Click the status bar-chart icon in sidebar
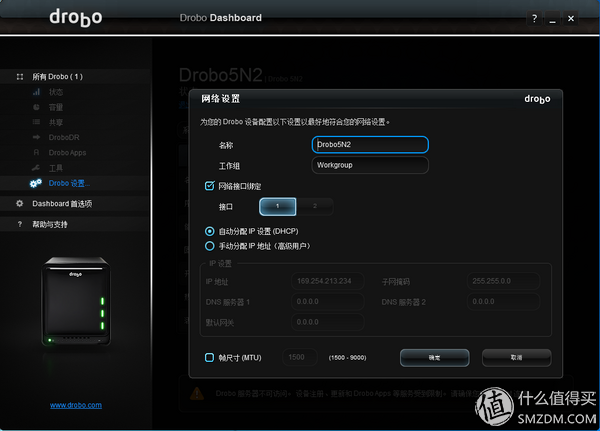 [36, 92]
